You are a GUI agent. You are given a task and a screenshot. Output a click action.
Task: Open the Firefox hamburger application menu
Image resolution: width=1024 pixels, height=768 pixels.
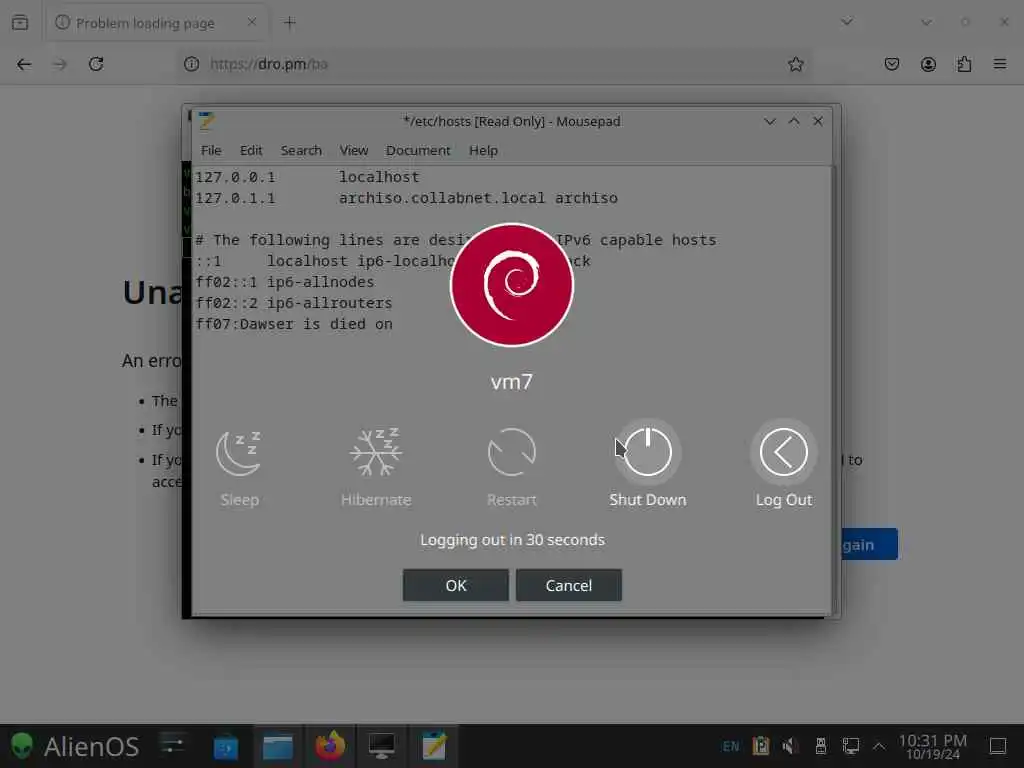[x=1000, y=64]
